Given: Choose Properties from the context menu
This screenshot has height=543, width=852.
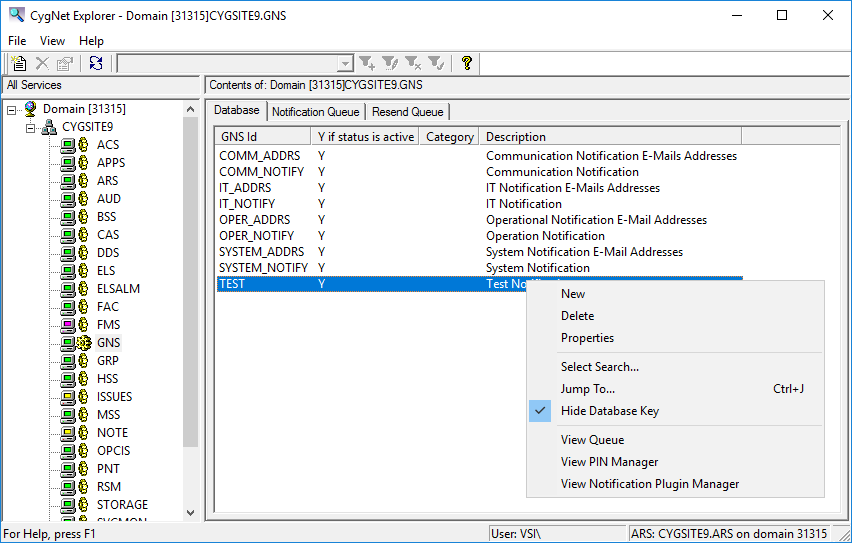Looking at the screenshot, I should click(587, 338).
